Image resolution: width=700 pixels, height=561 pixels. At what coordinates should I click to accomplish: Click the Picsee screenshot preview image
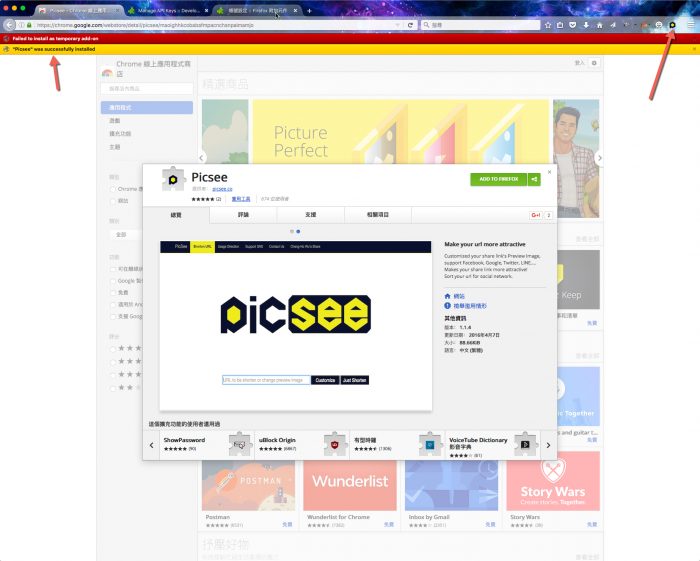pos(296,326)
